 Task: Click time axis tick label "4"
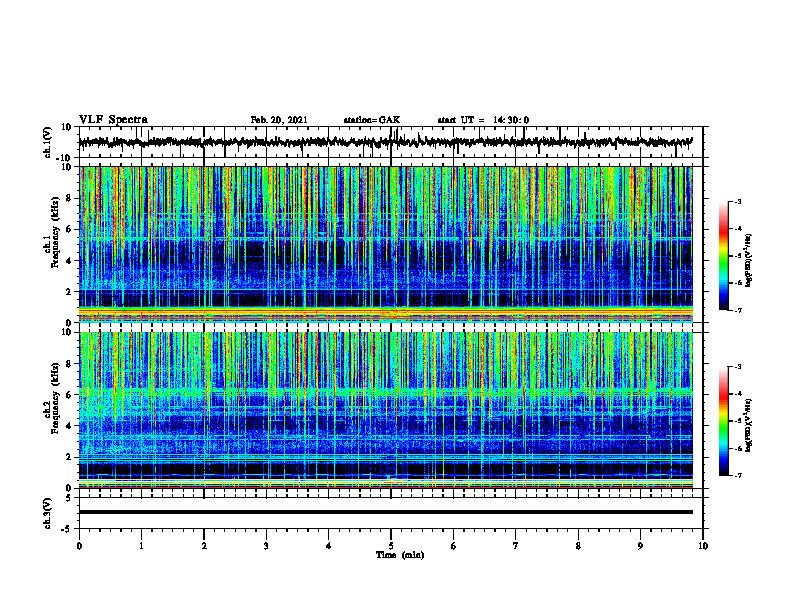[x=329, y=546]
